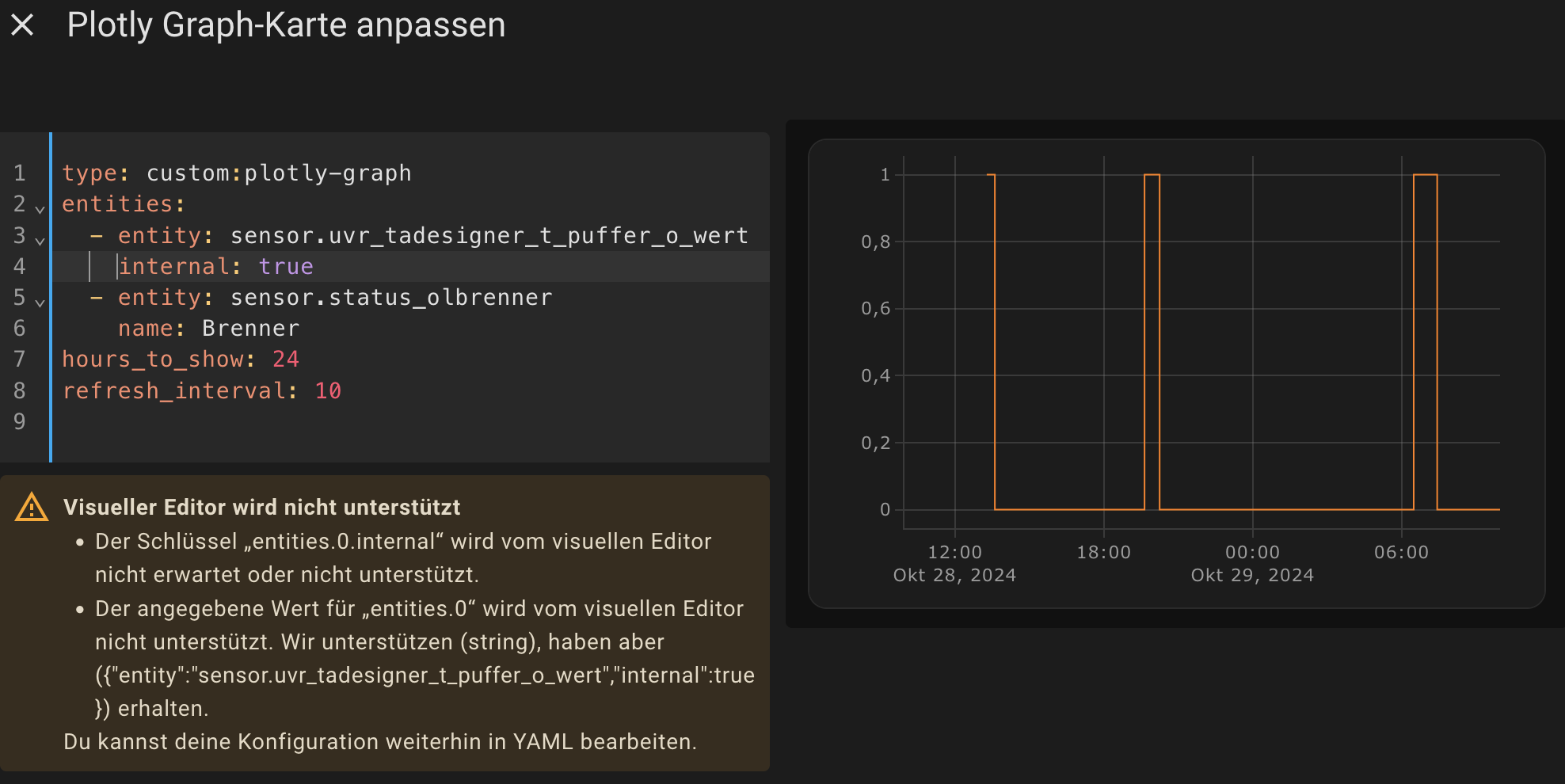This screenshot has height=784, width=1565.
Task: Collapse the status_olbrenner entity entry
Action: (x=40, y=303)
